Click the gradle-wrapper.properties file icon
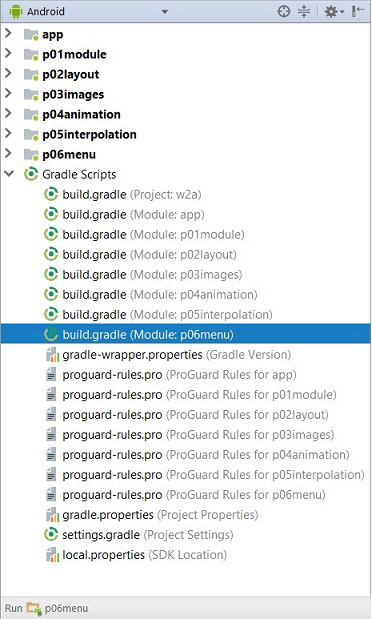Viewport: 372px width, 619px height. tap(52, 355)
